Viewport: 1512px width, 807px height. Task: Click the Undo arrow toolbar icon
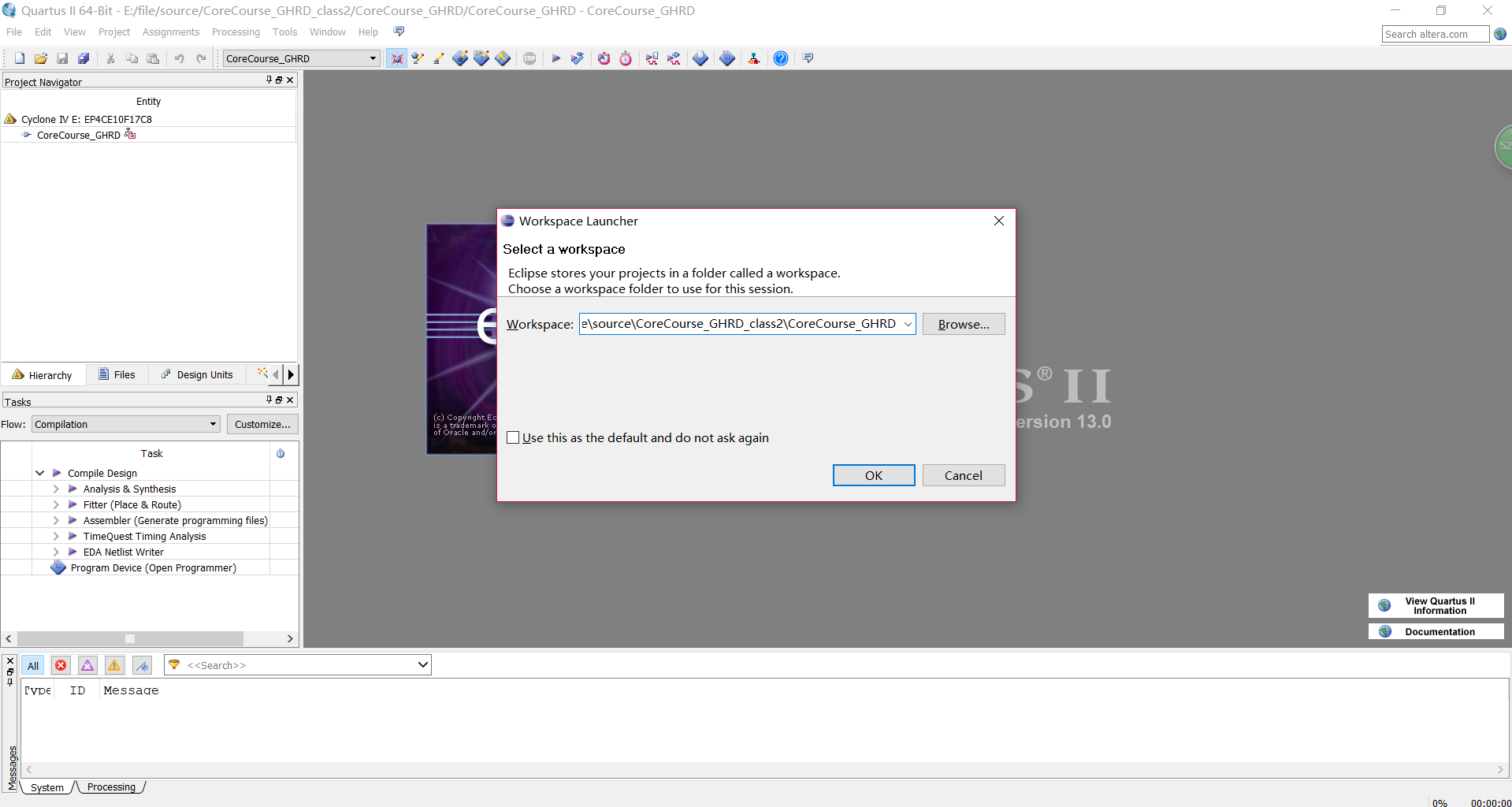tap(180, 58)
